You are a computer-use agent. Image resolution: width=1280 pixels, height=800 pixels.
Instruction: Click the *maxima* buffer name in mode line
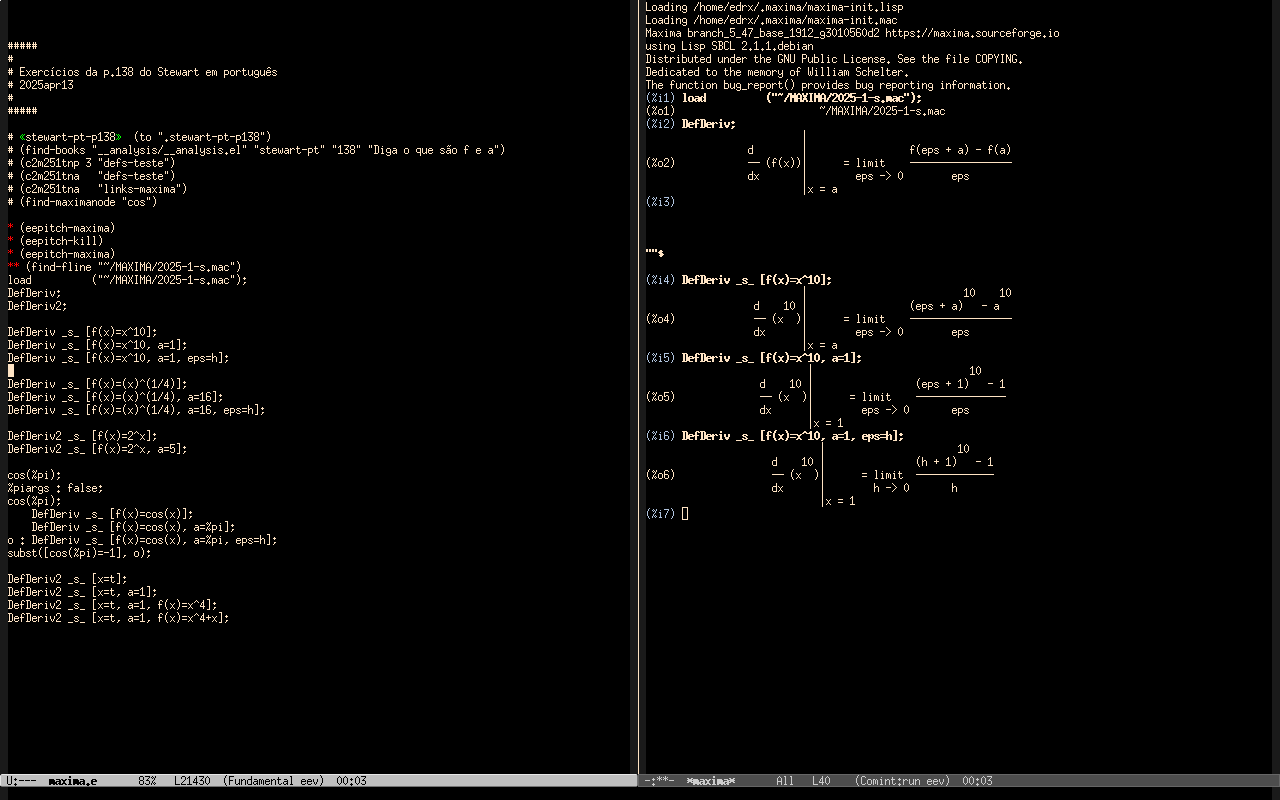point(711,781)
